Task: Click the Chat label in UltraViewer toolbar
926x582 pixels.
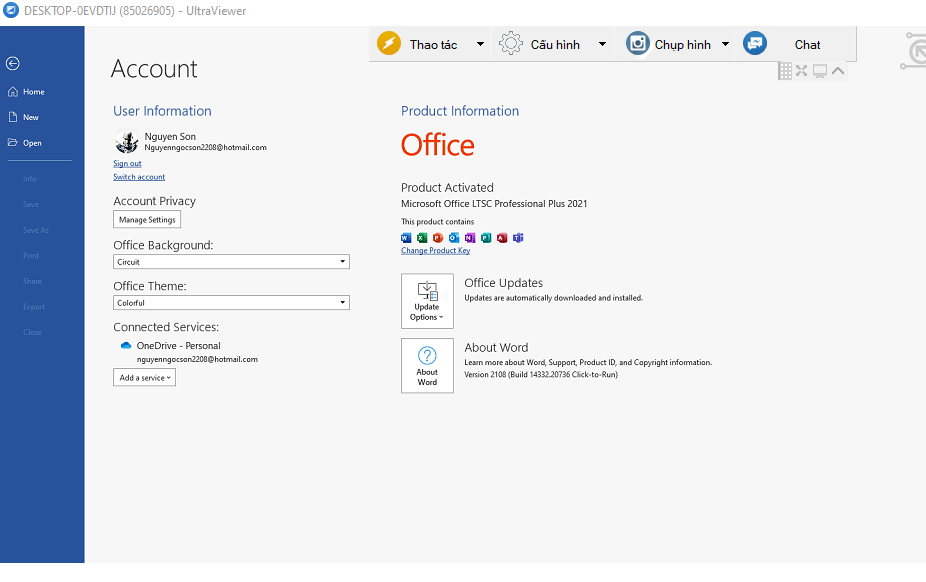Action: click(x=807, y=45)
